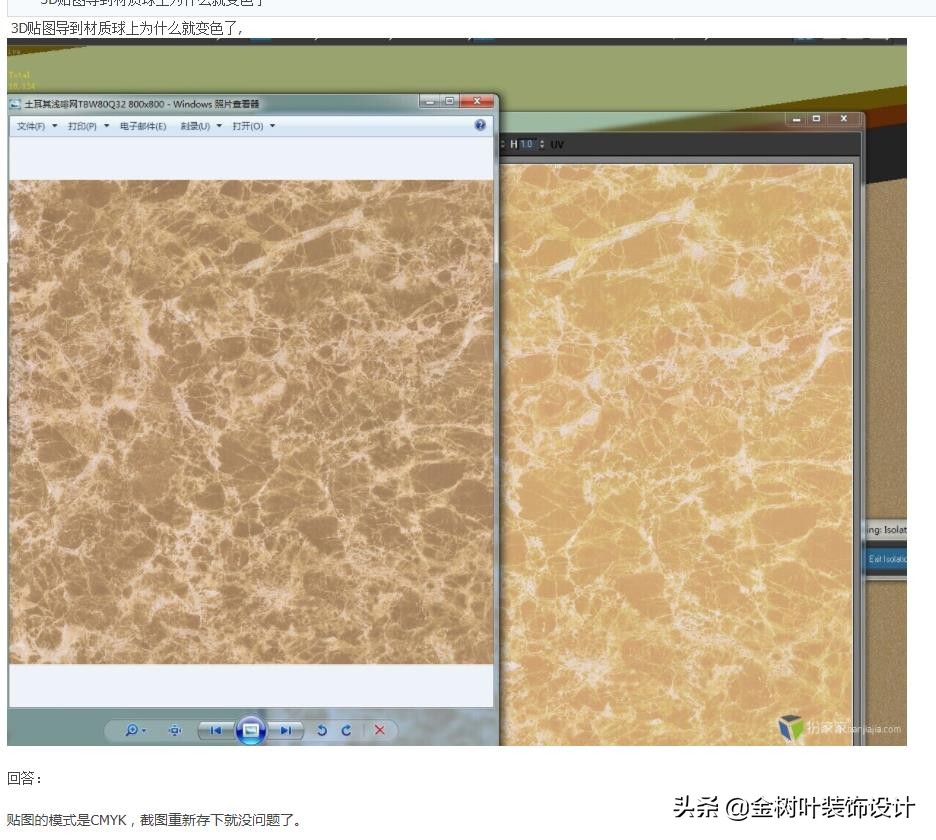Open the zoom magnifier in Photo Viewer
This screenshot has height=840, width=936.
click(x=132, y=731)
